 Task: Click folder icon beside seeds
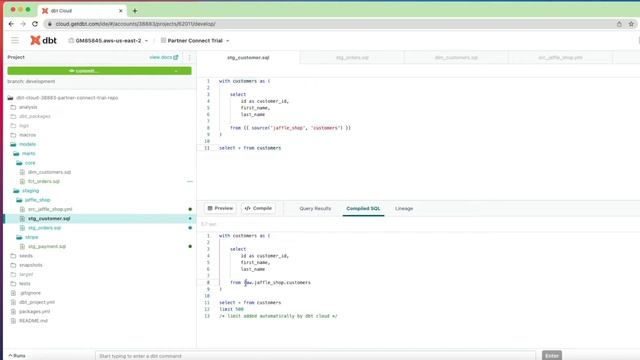click(x=13, y=256)
